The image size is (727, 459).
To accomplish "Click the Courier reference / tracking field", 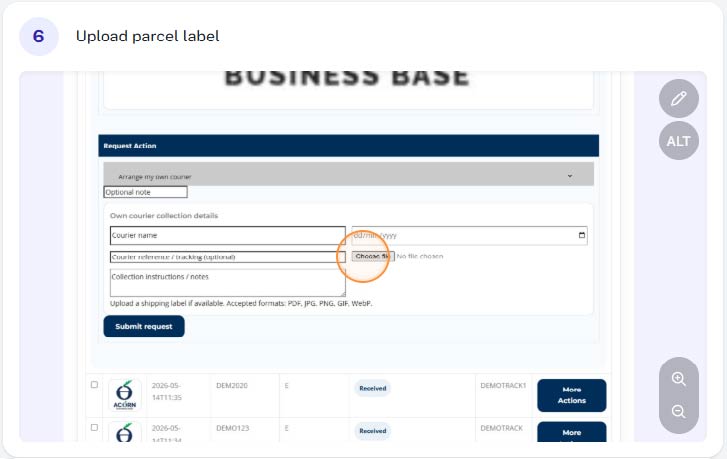I will click(228, 257).
